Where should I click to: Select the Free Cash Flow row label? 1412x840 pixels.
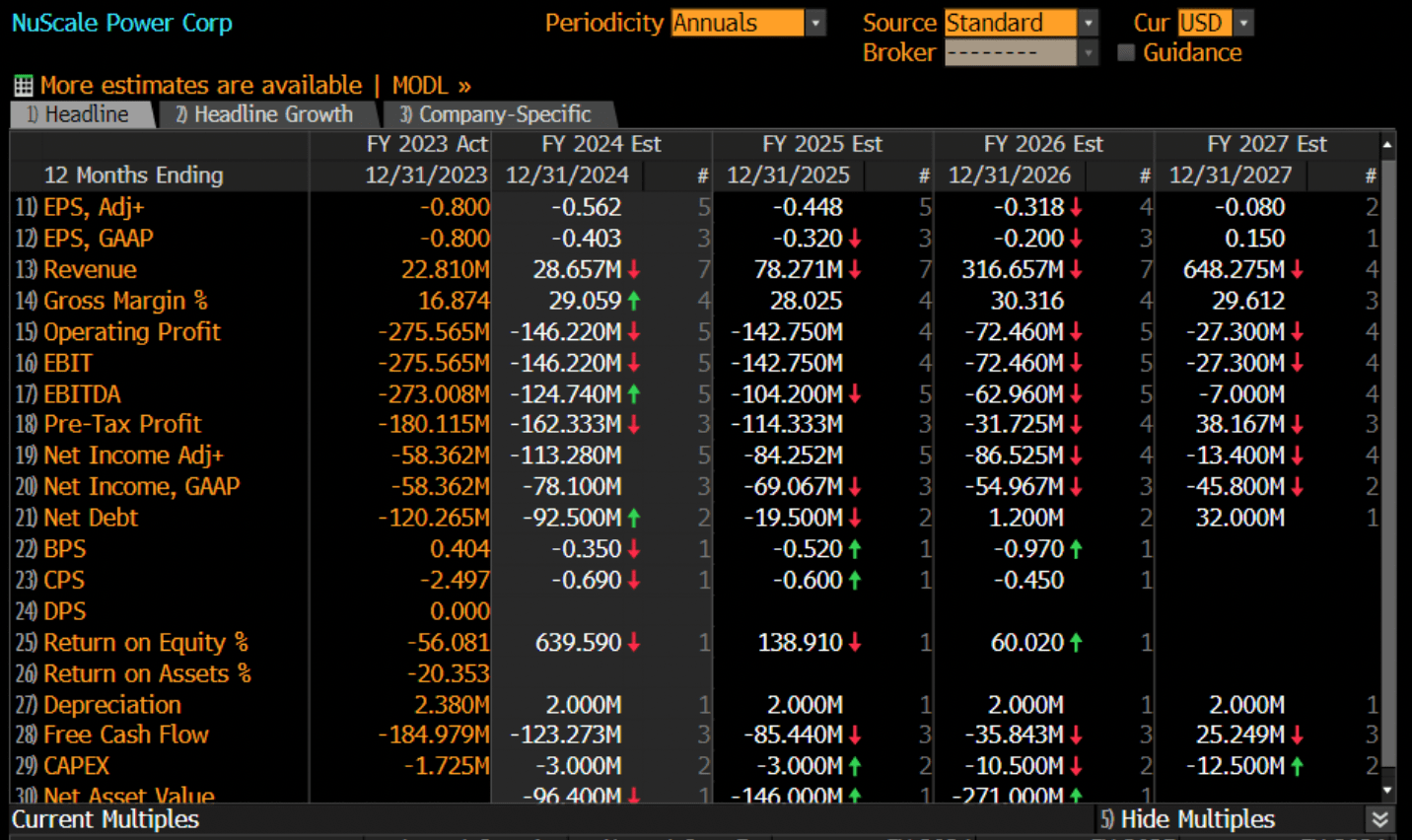click(x=126, y=735)
